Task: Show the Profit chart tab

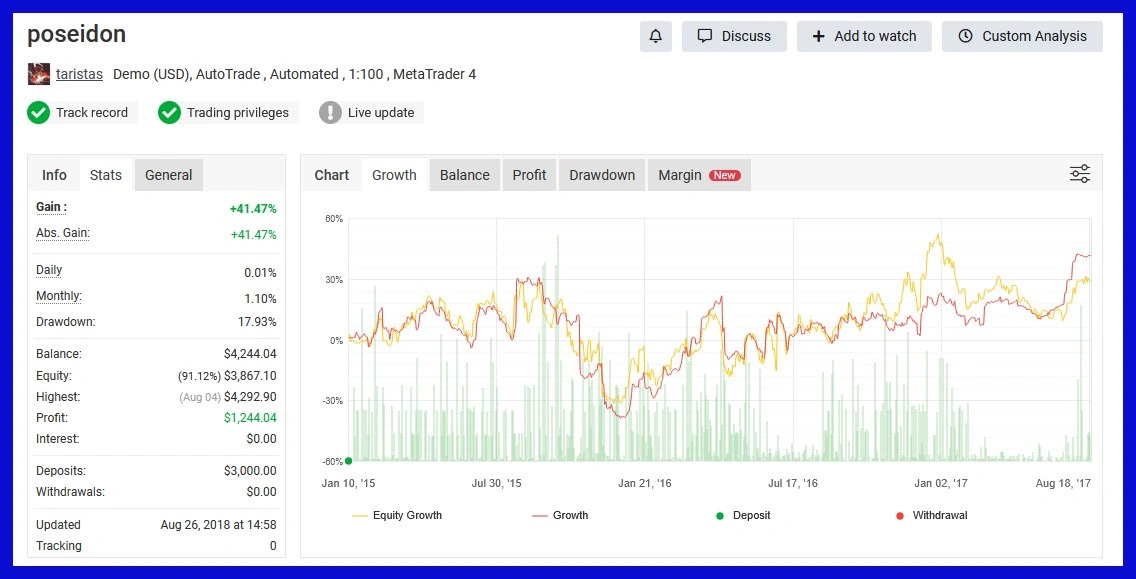Action: coord(529,175)
